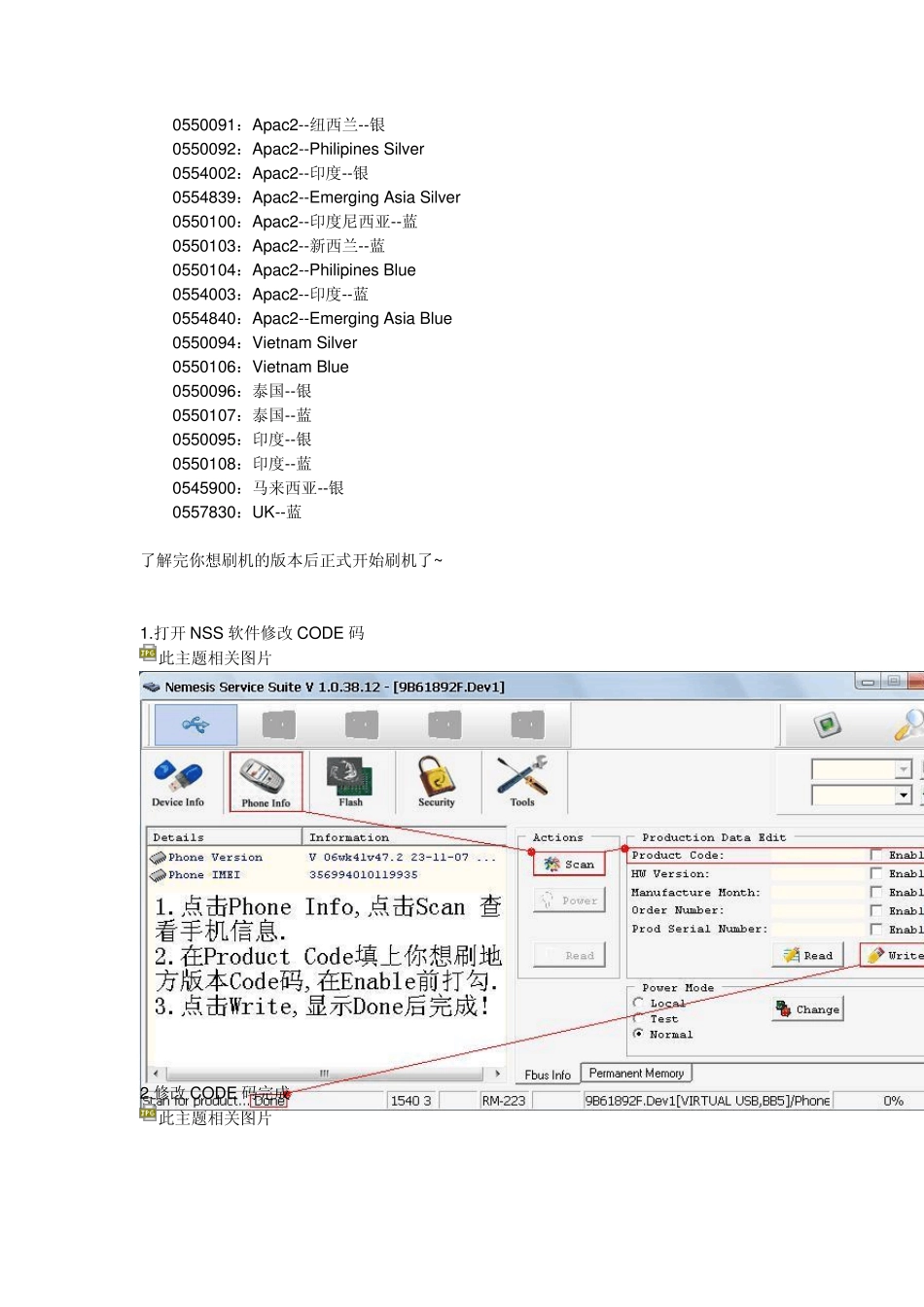
Task: Click the left scroll arrow of details list
Action: click(156, 1074)
